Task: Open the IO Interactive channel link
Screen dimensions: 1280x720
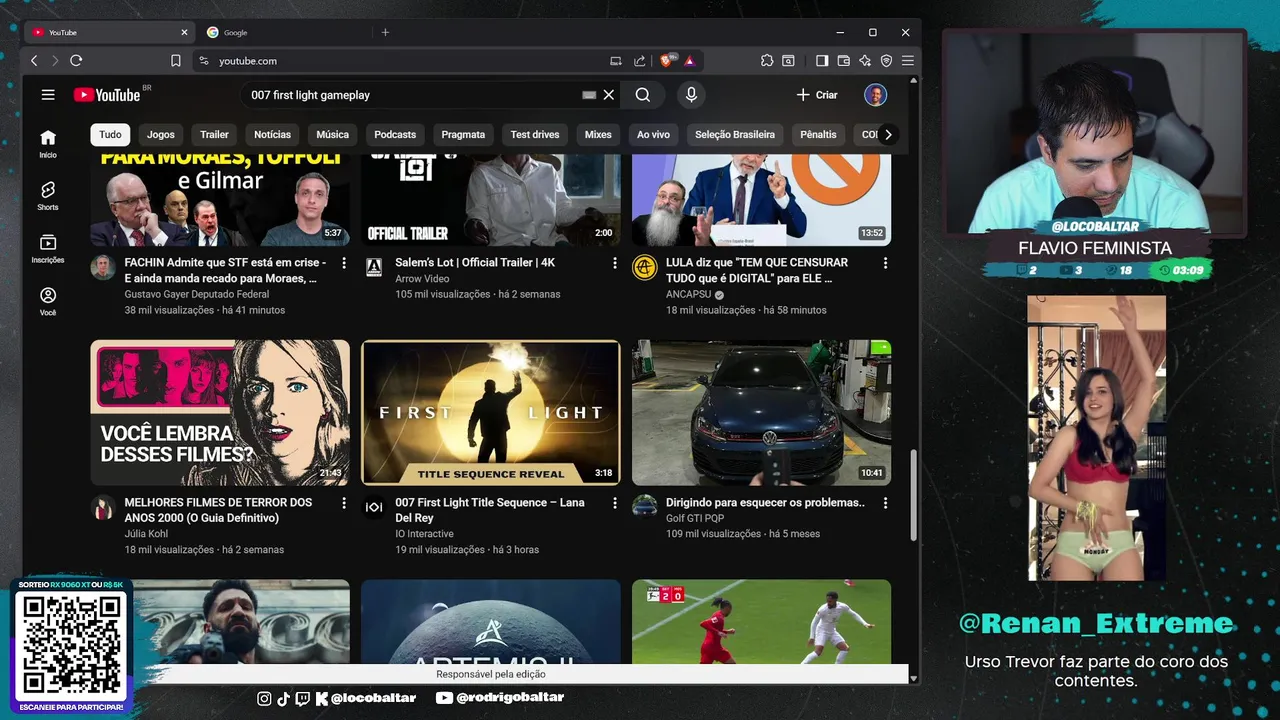Action: (424, 534)
